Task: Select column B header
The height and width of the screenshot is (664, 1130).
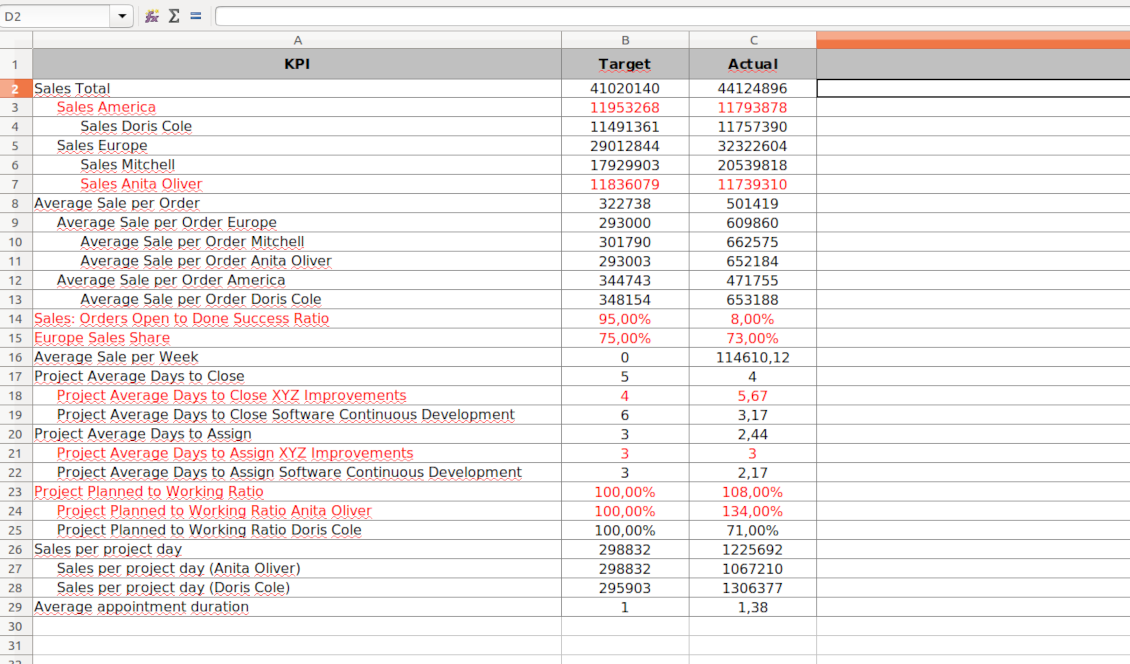Action: click(625, 40)
